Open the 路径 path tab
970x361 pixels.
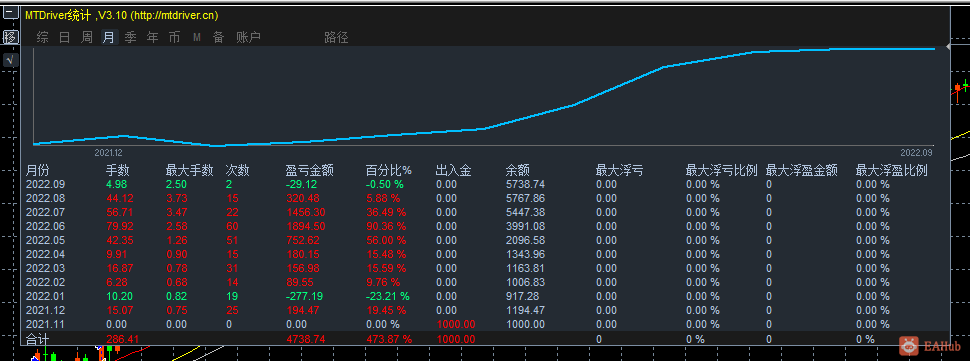click(x=337, y=38)
